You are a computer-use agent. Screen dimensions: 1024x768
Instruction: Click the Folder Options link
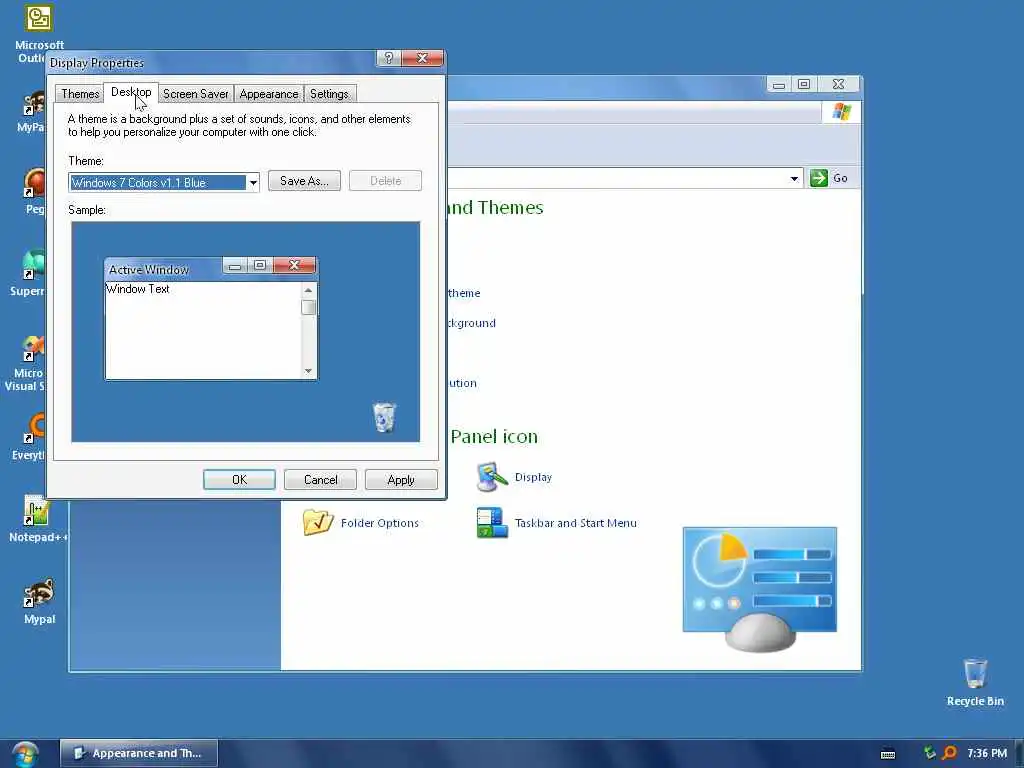pyautogui.click(x=379, y=522)
